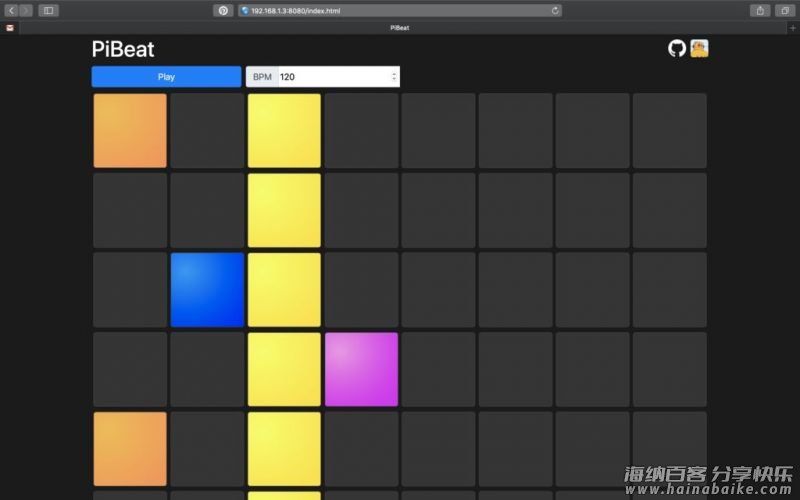The image size is (800, 500).
Task: Enable last pad in first row
Action: [x=669, y=131]
